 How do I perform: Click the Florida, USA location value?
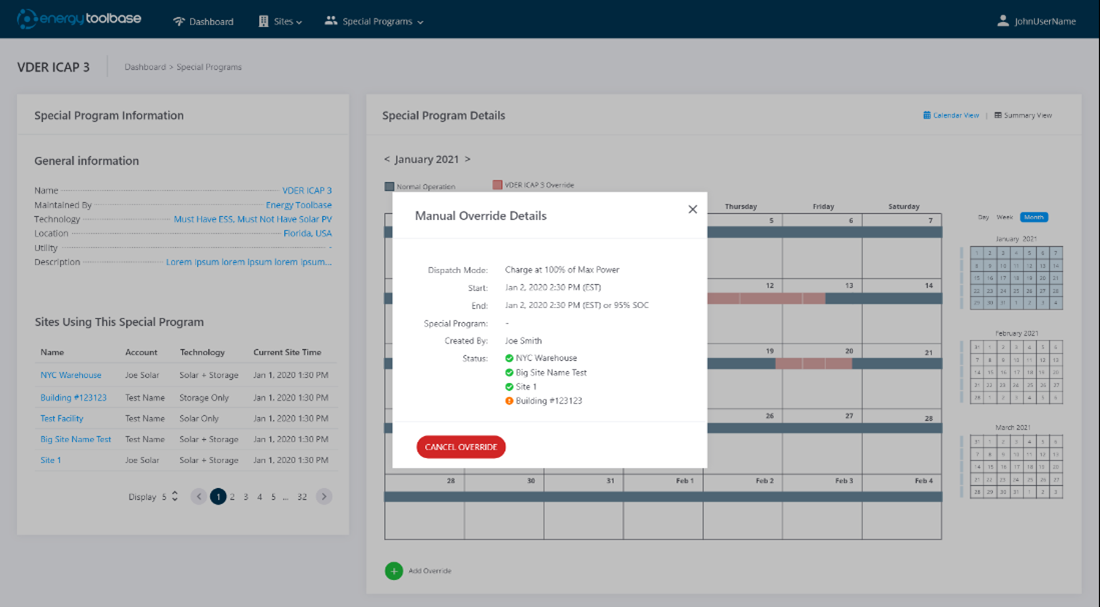(307, 234)
